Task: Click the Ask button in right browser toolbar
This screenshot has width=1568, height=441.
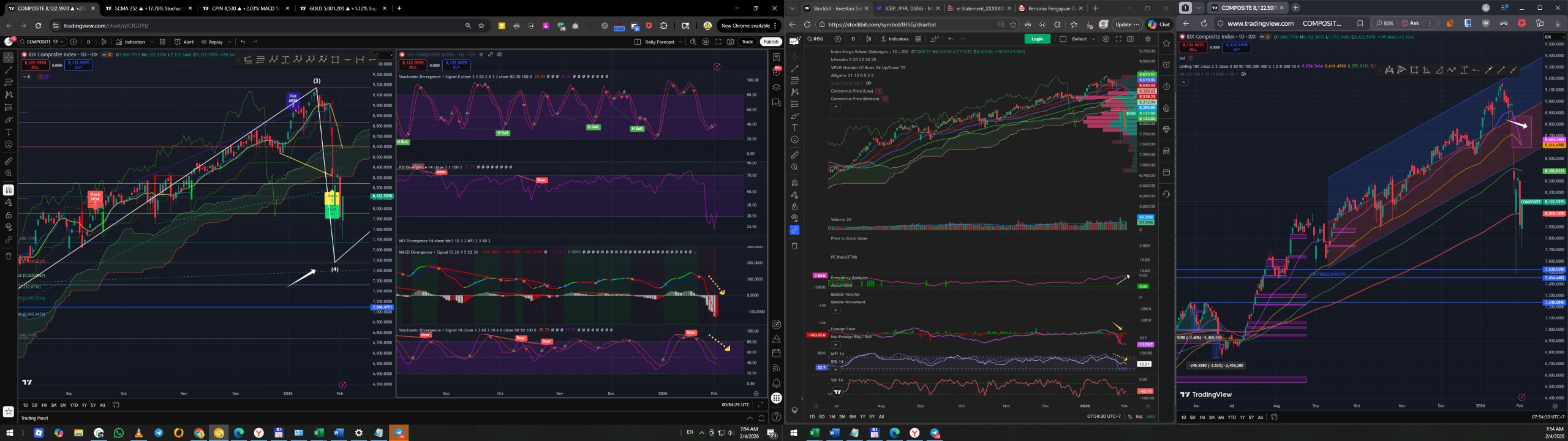Action: [x=1411, y=23]
